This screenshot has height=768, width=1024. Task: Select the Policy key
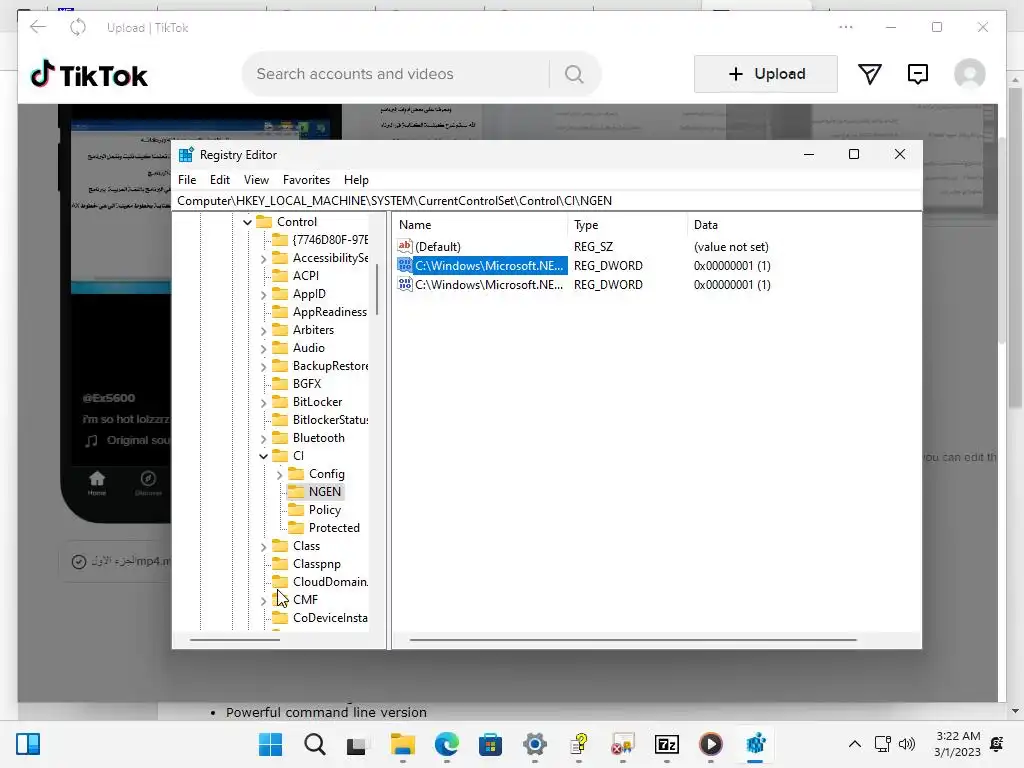pyautogui.click(x=325, y=510)
